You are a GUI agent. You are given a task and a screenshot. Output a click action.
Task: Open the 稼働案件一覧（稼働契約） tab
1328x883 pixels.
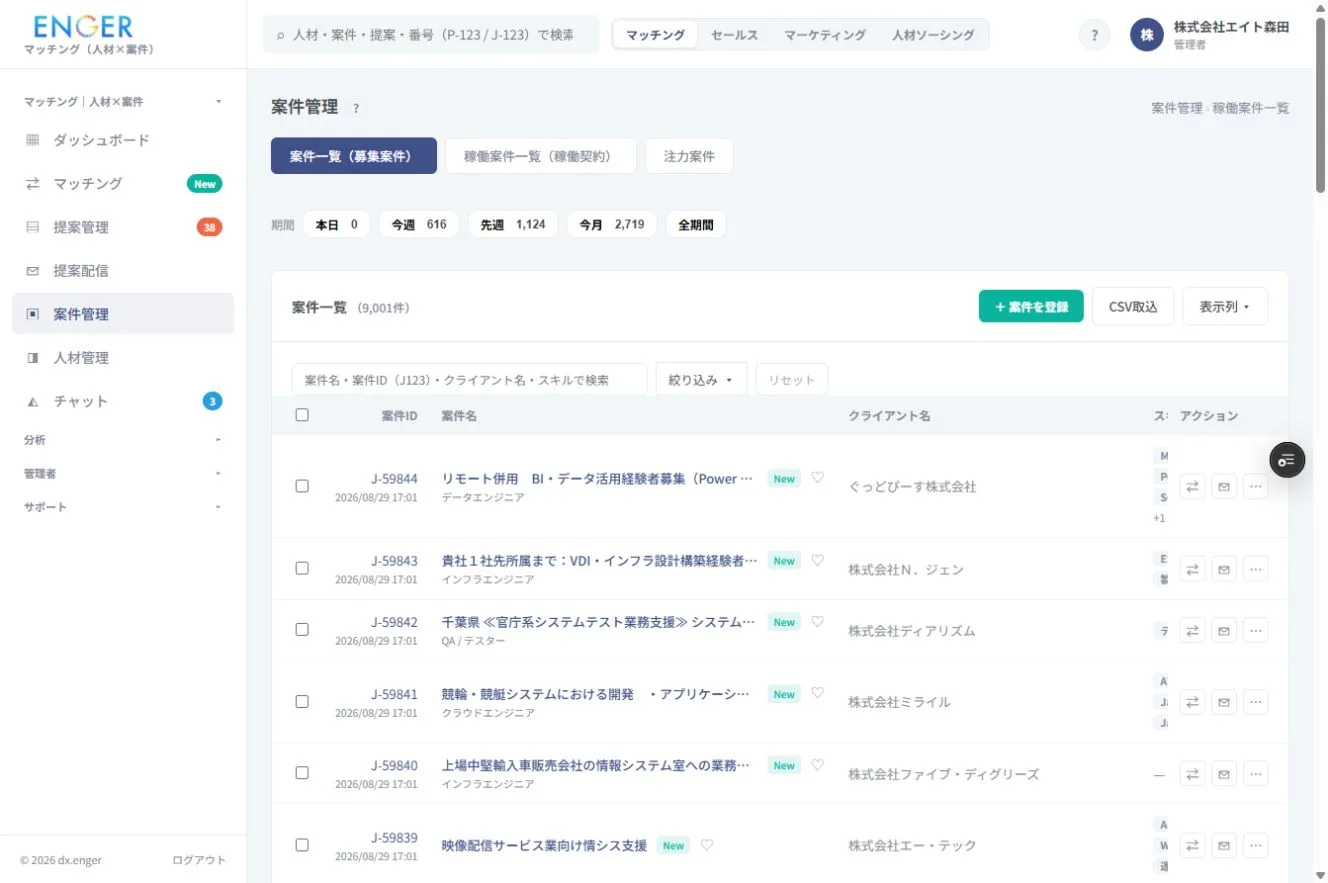point(541,156)
